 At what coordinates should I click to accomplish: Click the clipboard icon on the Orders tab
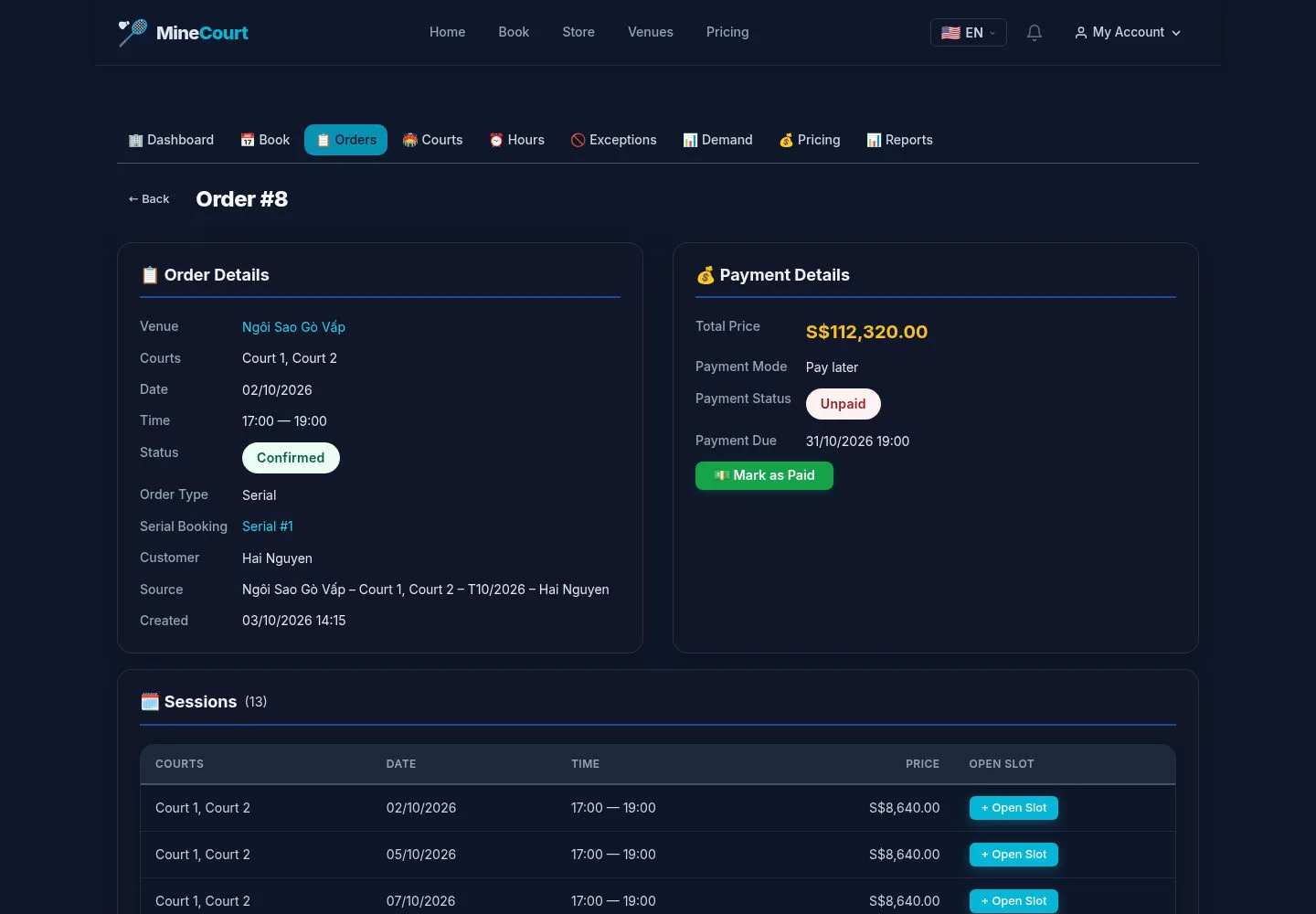324,141
